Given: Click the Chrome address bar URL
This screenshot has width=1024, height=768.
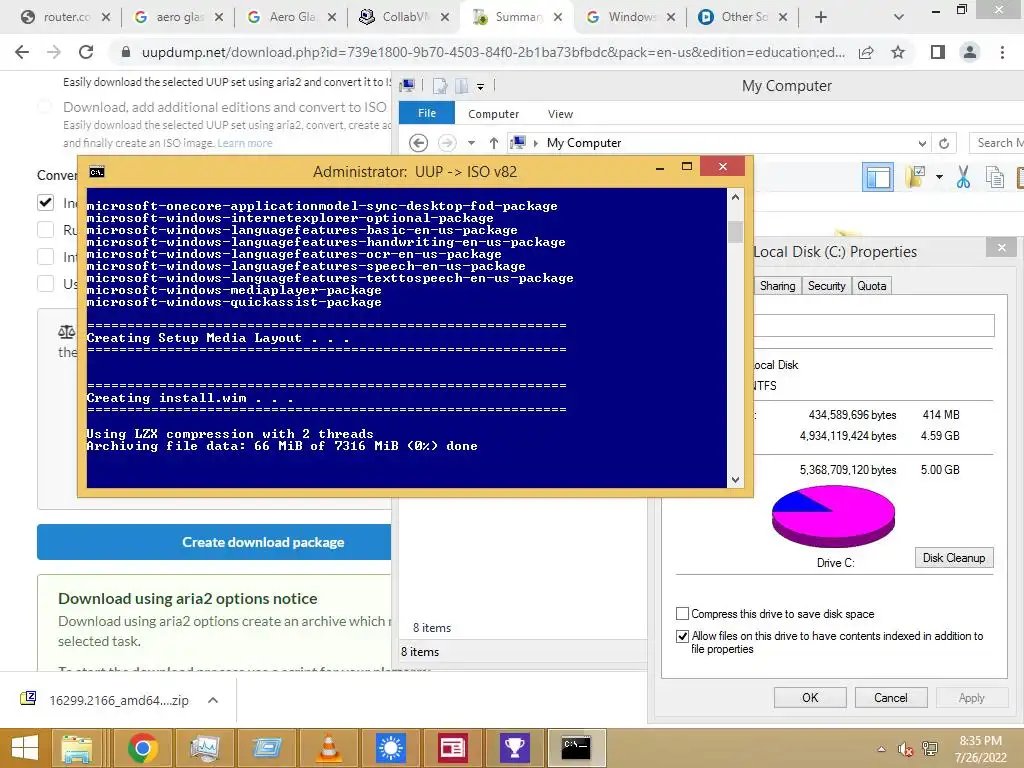Looking at the screenshot, I should pyautogui.click(x=493, y=52).
